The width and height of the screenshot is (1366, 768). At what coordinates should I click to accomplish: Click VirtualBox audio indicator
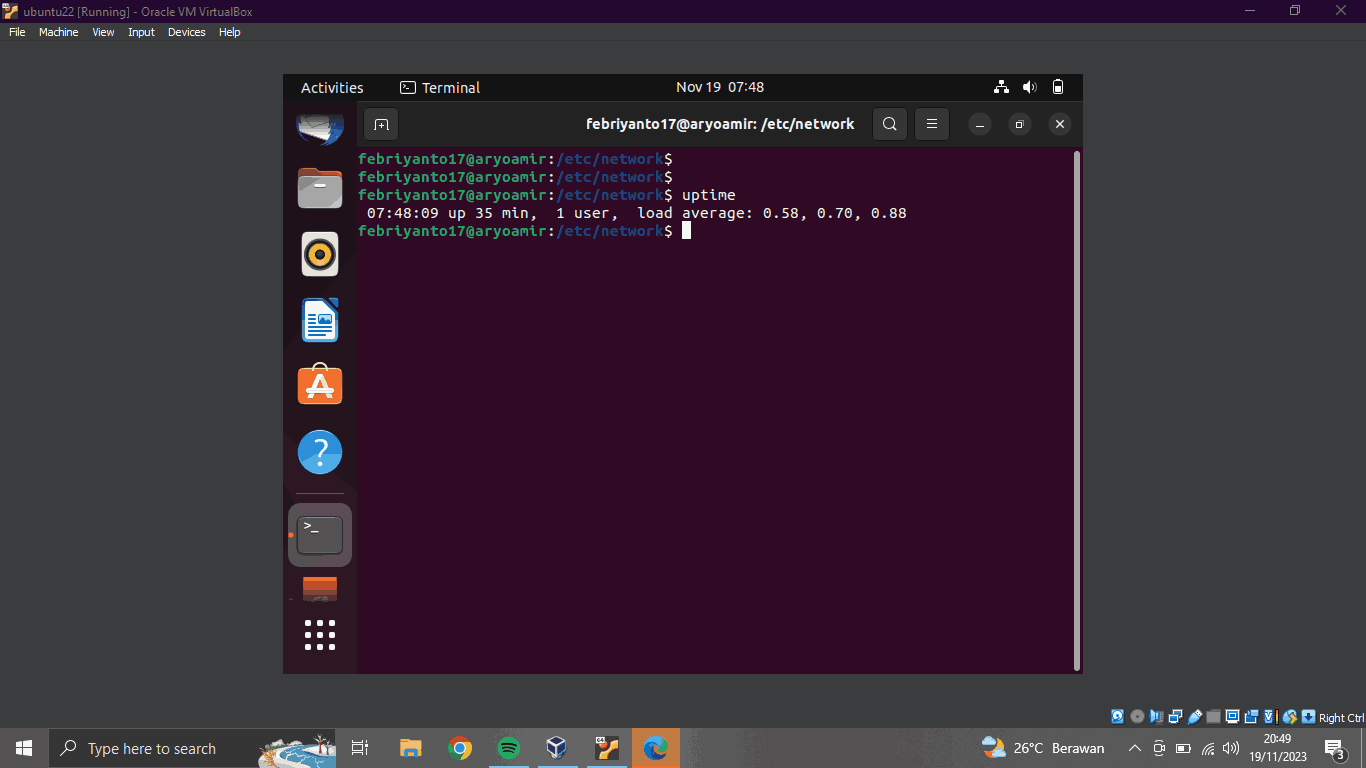[1156, 717]
